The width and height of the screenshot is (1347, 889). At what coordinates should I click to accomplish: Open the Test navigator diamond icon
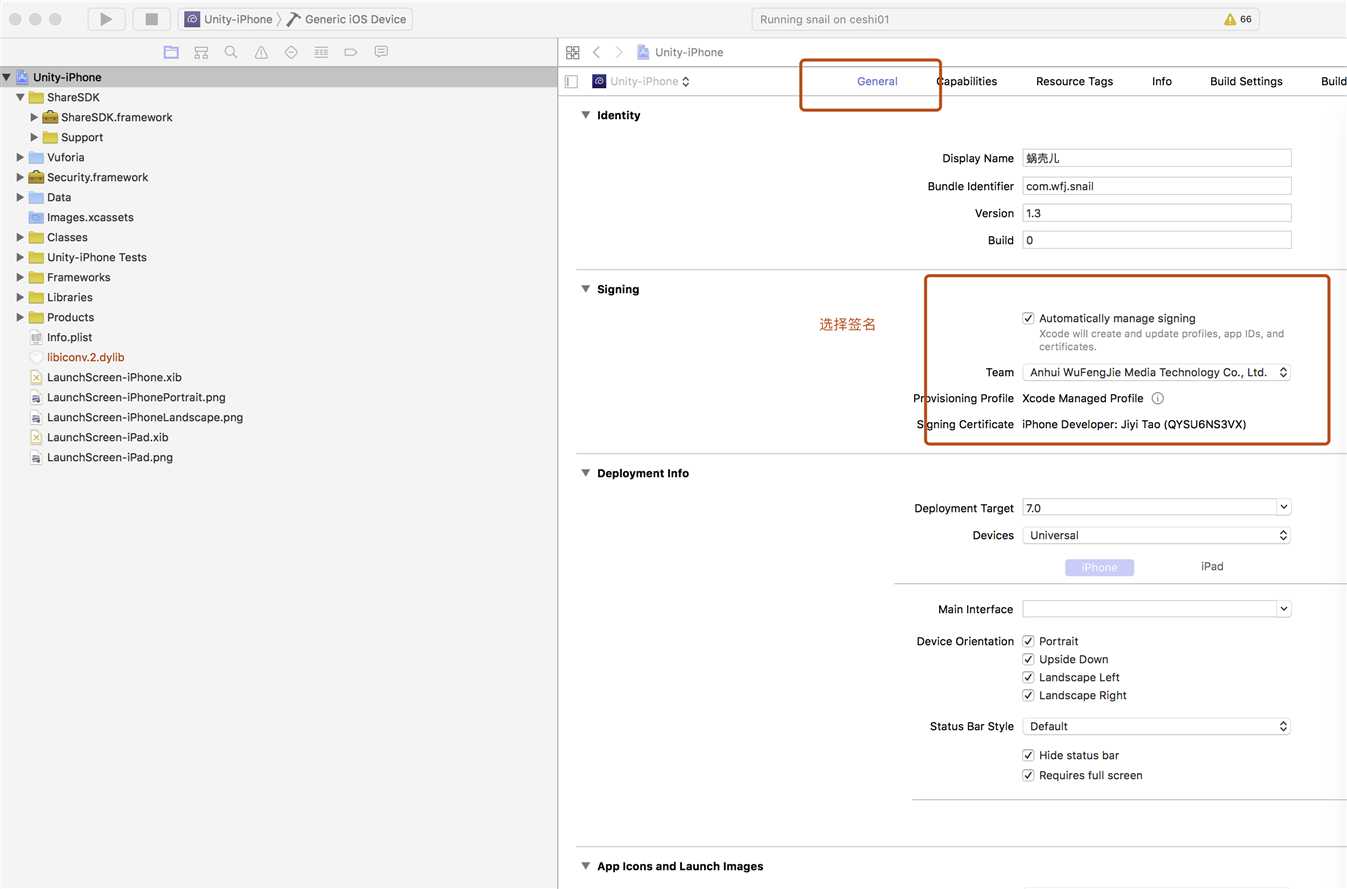(291, 52)
